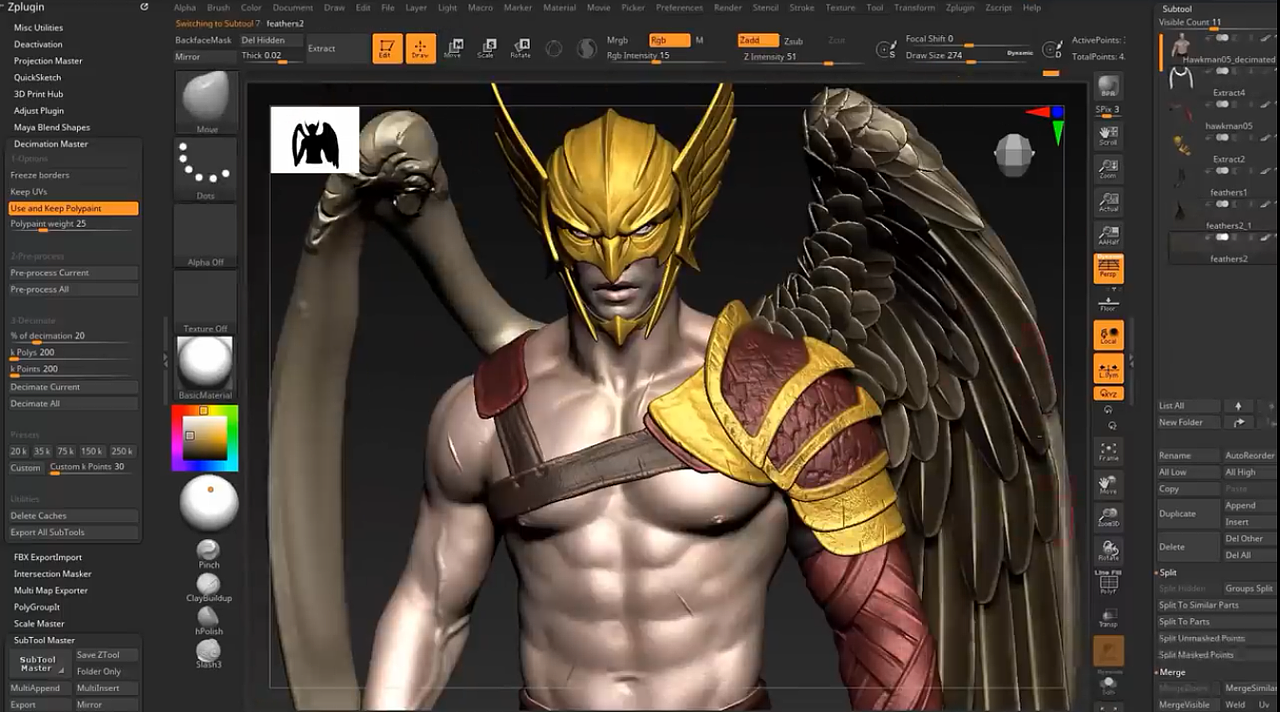The image size is (1280, 712).
Task: Toggle Use and Keep Polypaint option
Action: click(73, 208)
